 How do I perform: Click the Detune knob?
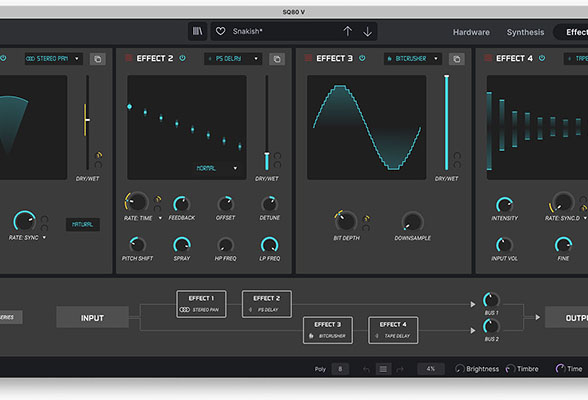click(x=270, y=204)
